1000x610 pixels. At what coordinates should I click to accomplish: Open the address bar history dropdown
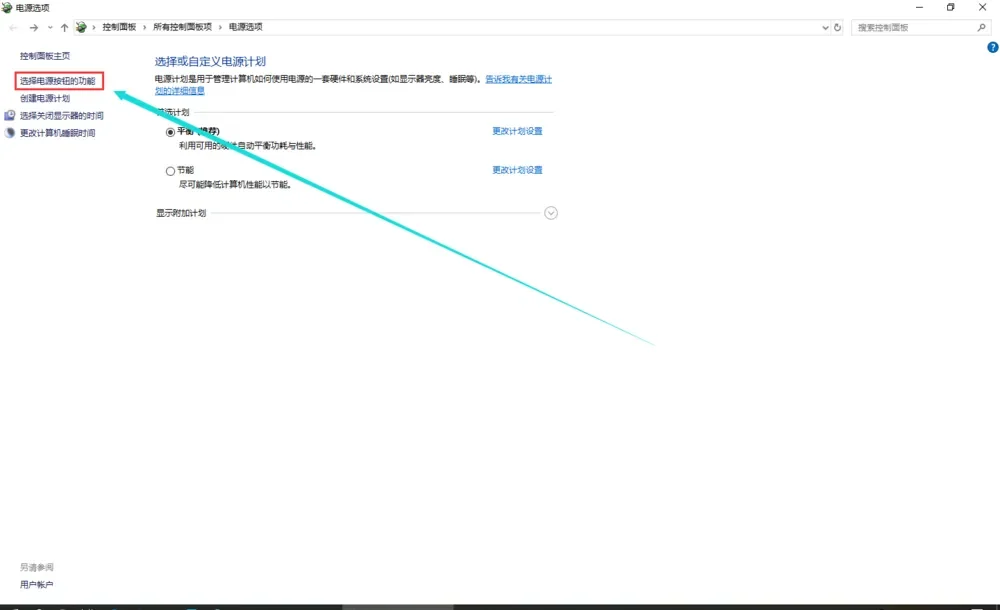click(825, 27)
